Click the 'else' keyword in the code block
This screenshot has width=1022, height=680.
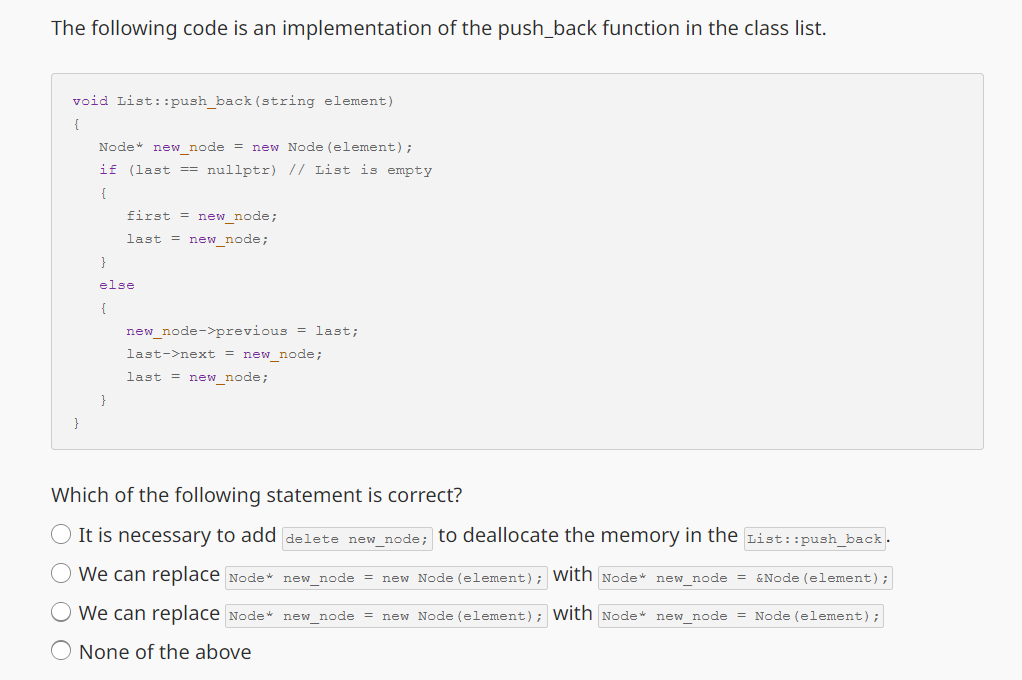[116, 284]
